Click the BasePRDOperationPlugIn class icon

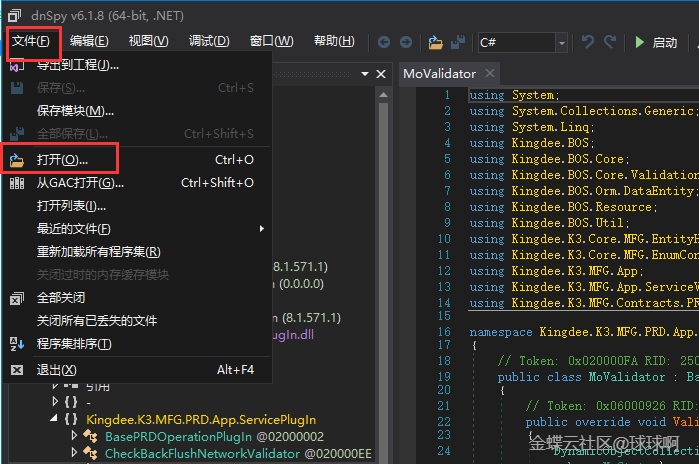pyautogui.click(x=90, y=436)
